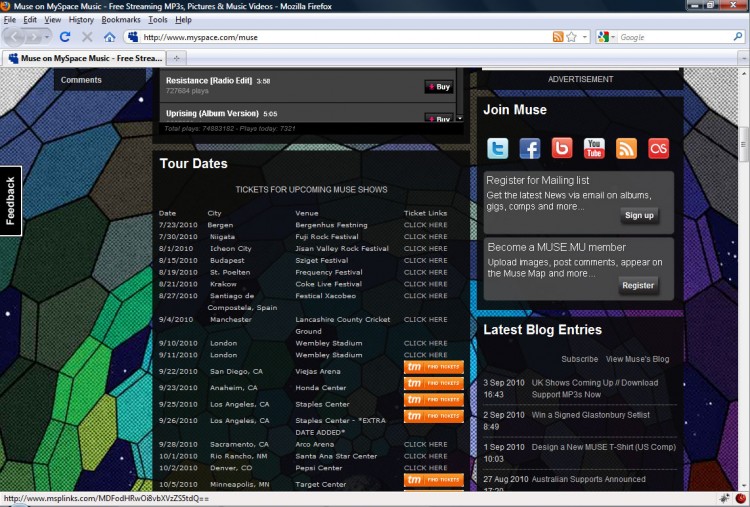Open the search engine selector dropdown
This screenshot has width=750, height=507.
click(613, 37)
